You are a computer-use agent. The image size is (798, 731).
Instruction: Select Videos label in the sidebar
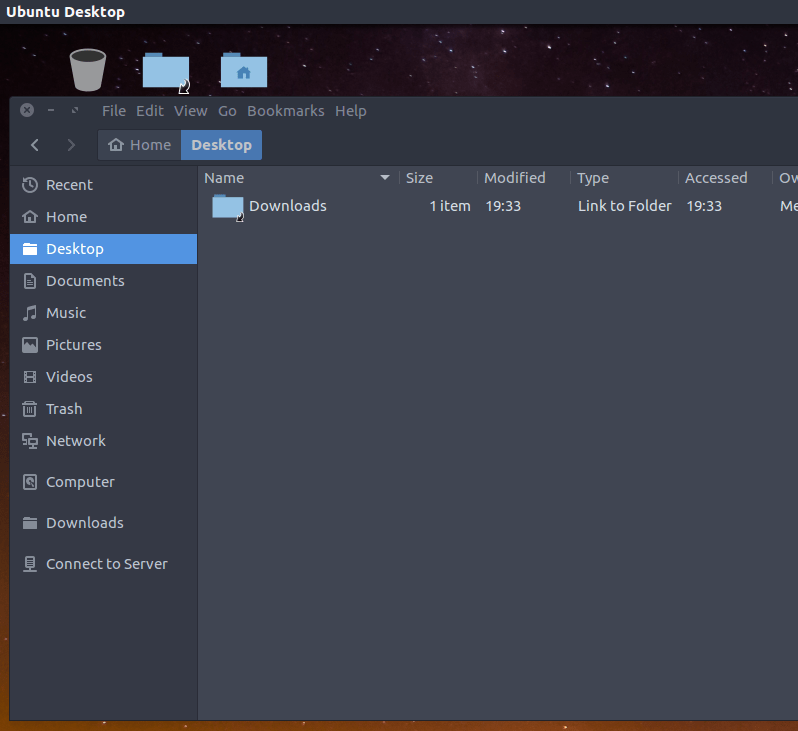69,377
